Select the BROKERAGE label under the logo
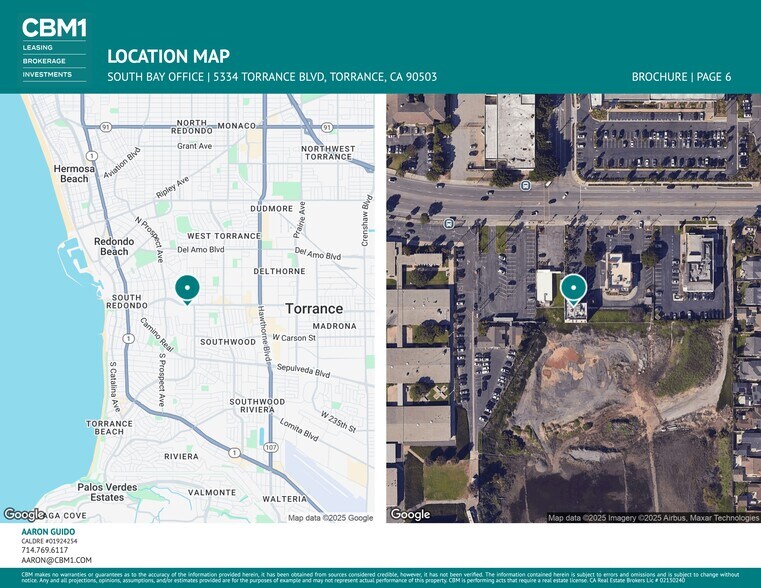The width and height of the screenshot is (761, 588). 44,61
